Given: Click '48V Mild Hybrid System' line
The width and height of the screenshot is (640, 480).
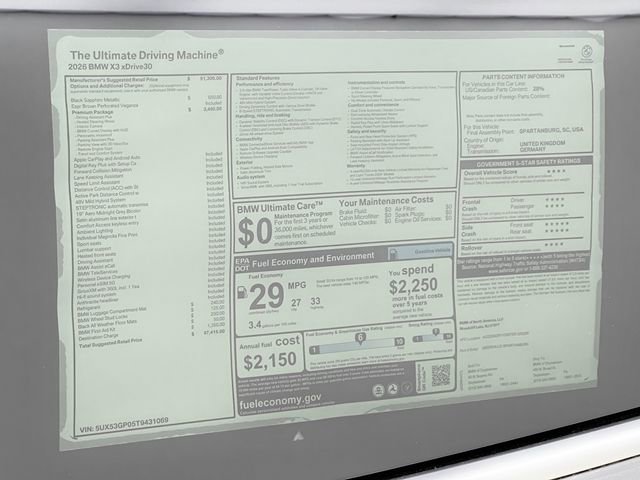Looking at the screenshot, I should click(100, 201).
